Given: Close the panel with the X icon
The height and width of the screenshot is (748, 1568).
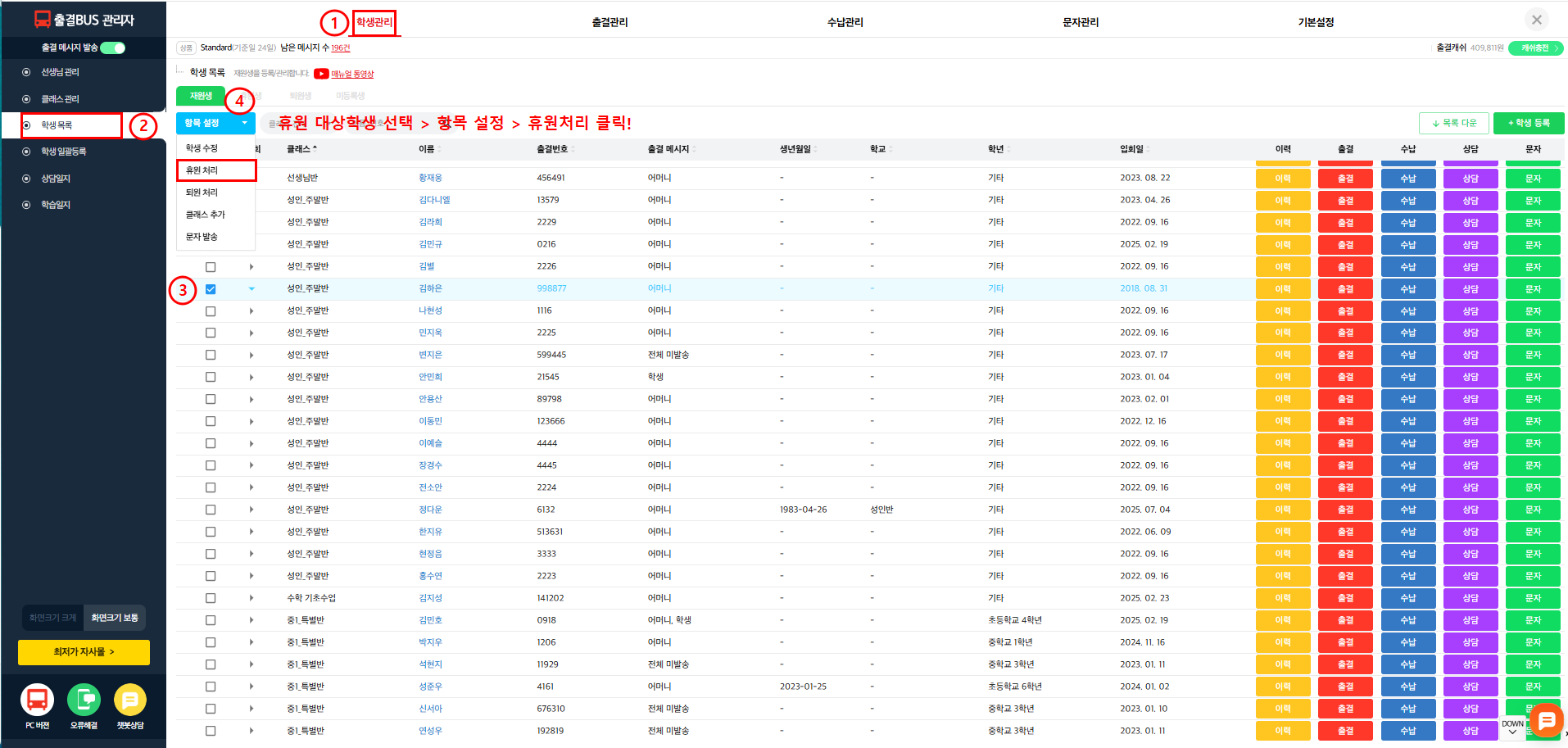Looking at the screenshot, I should 1536,20.
